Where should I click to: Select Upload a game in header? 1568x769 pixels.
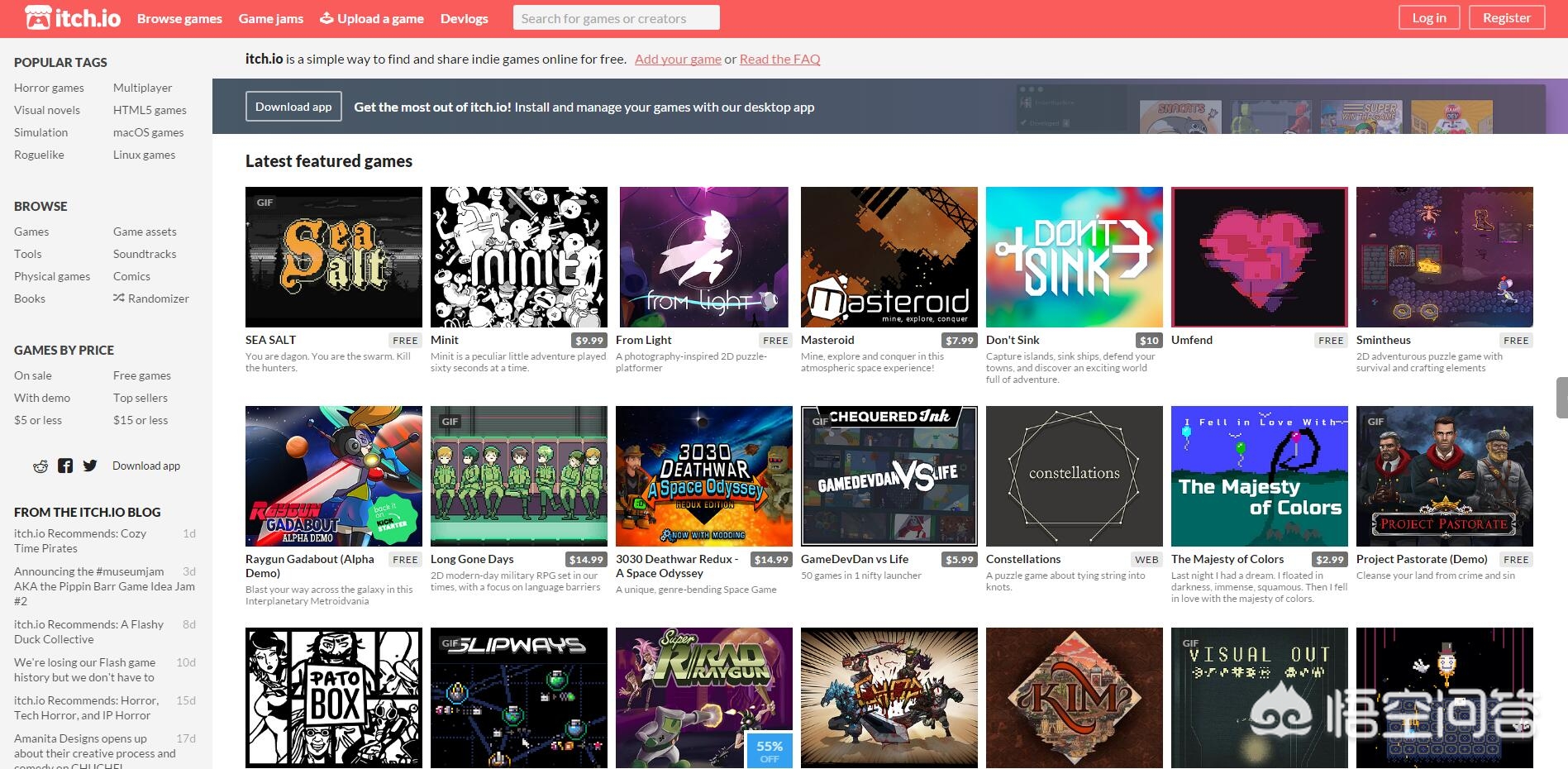[x=372, y=18]
